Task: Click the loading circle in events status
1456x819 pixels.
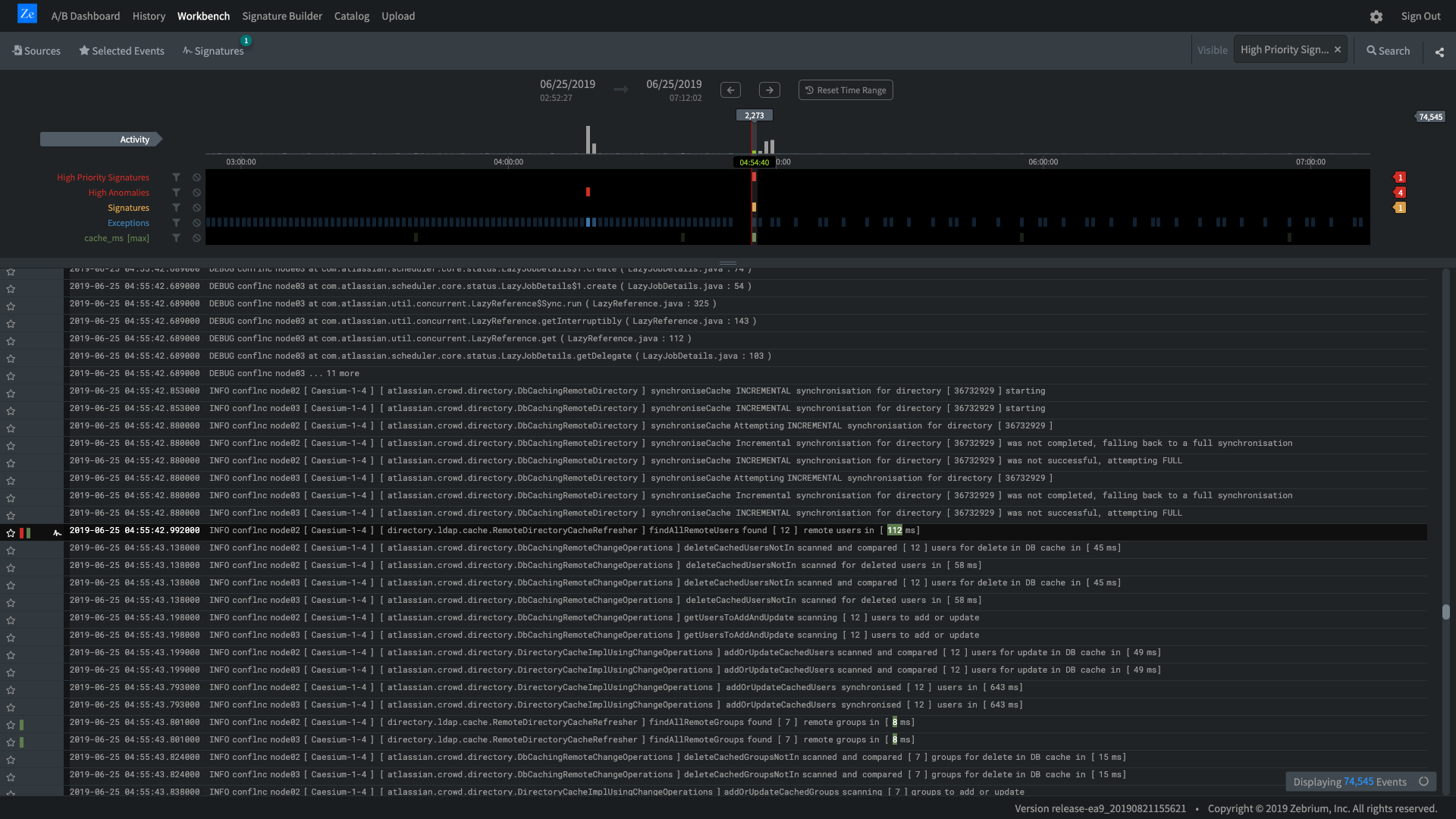Action: coord(1423,782)
